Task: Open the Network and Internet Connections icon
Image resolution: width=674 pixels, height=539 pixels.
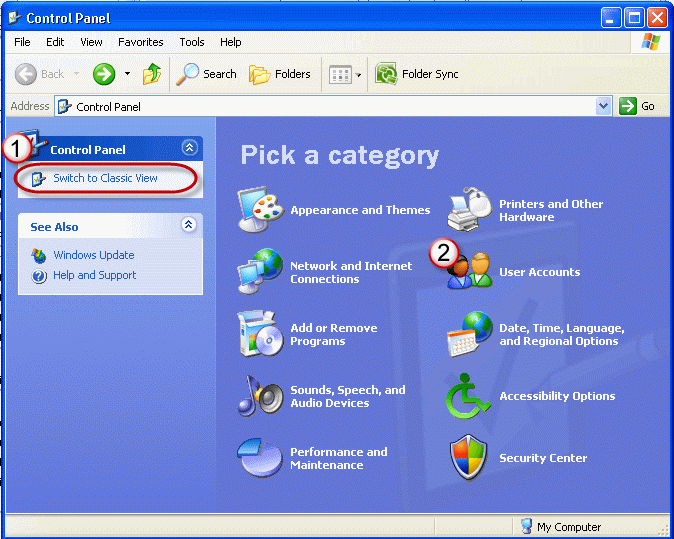Action: point(260,272)
